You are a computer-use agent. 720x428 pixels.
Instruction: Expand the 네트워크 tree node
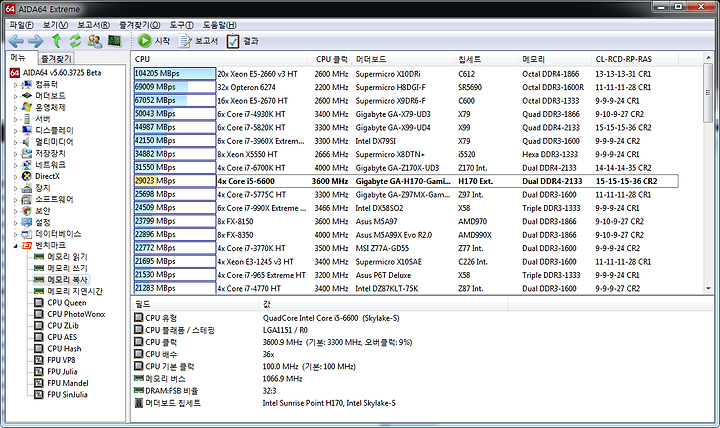click(15, 165)
